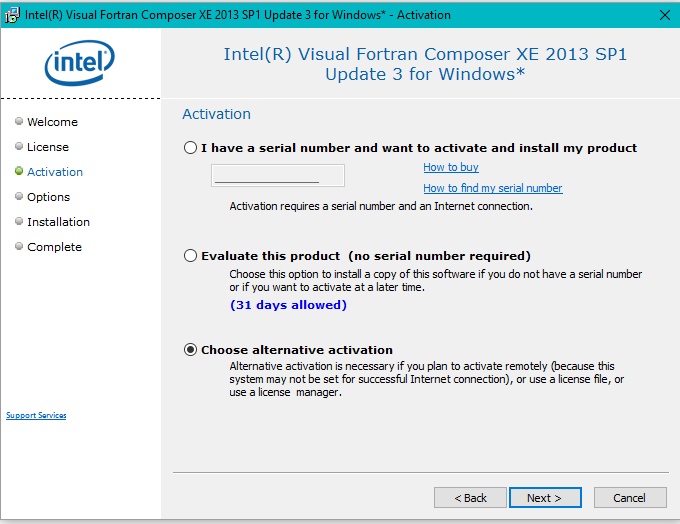Viewport: 680px width, 524px height.
Task: Click the Intel logo
Action: (80, 63)
